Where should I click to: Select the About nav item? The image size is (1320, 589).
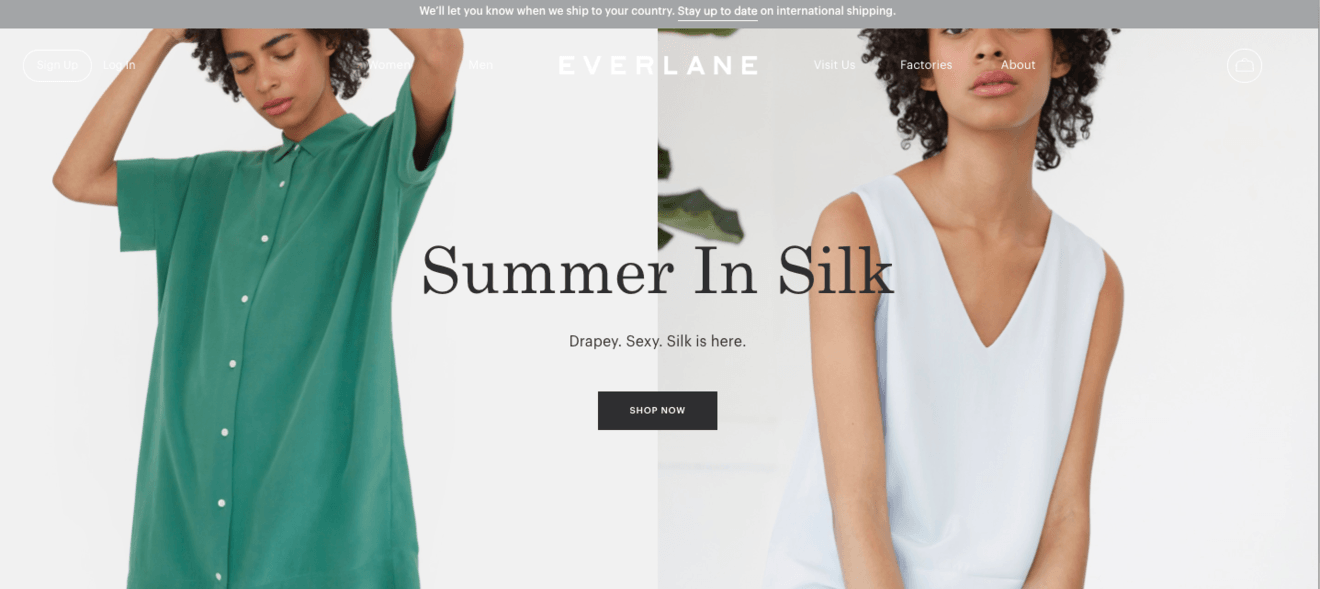tap(1018, 65)
